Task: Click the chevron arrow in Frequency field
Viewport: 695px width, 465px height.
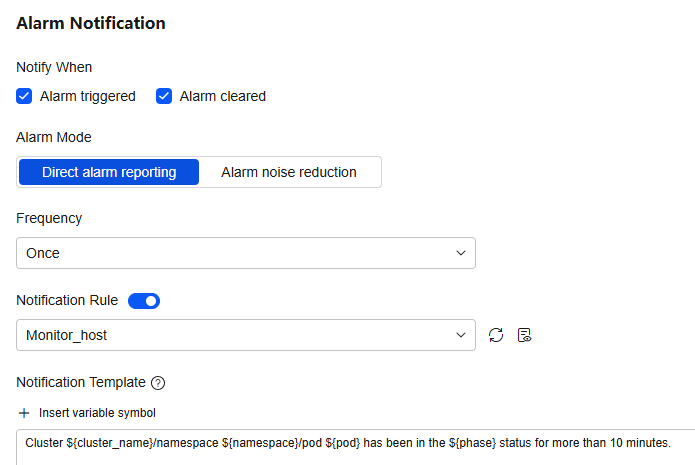Action: click(x=461, y=253)
